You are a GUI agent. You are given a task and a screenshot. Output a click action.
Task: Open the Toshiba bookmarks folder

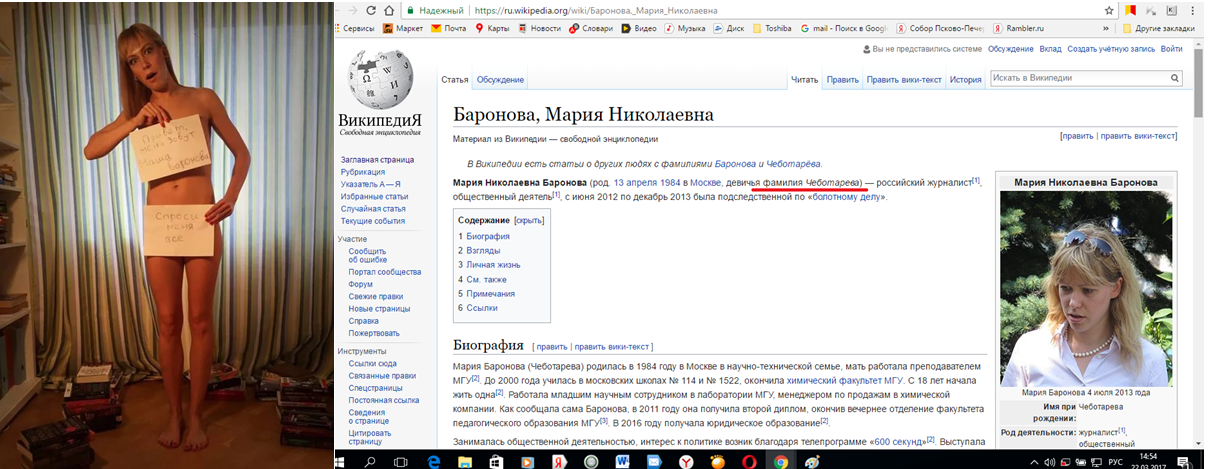click(x=771, y=28)
